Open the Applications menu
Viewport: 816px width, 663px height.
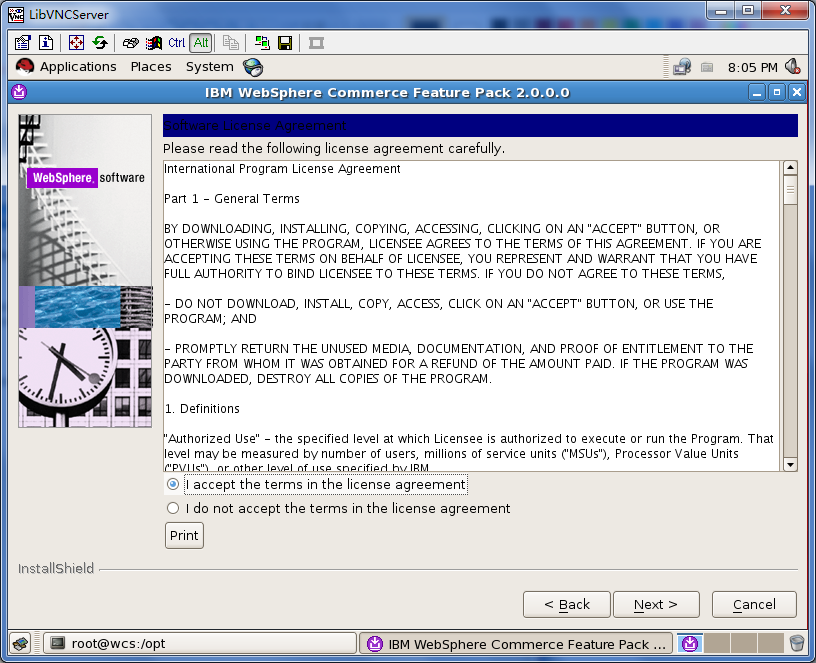[78, 66]
